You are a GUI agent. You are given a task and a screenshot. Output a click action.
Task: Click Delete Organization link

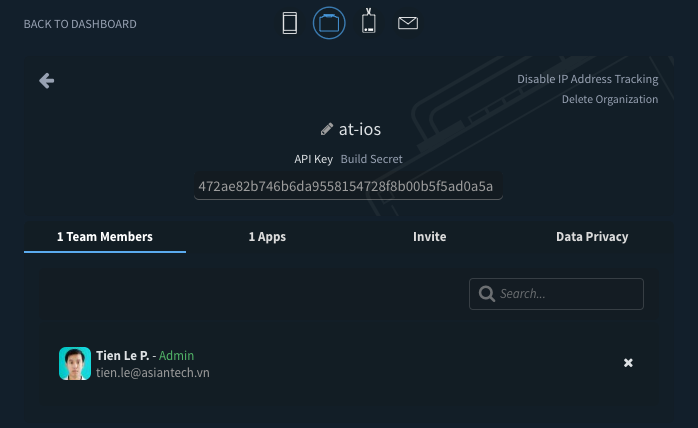(610, 99)
